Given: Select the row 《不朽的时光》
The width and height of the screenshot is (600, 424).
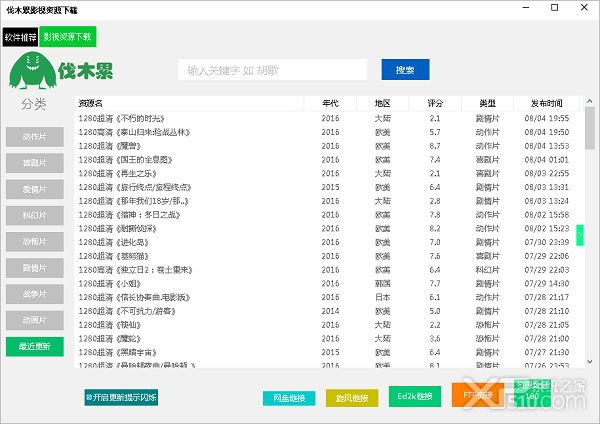Looking at the screenshot, I should click(329, 119).
